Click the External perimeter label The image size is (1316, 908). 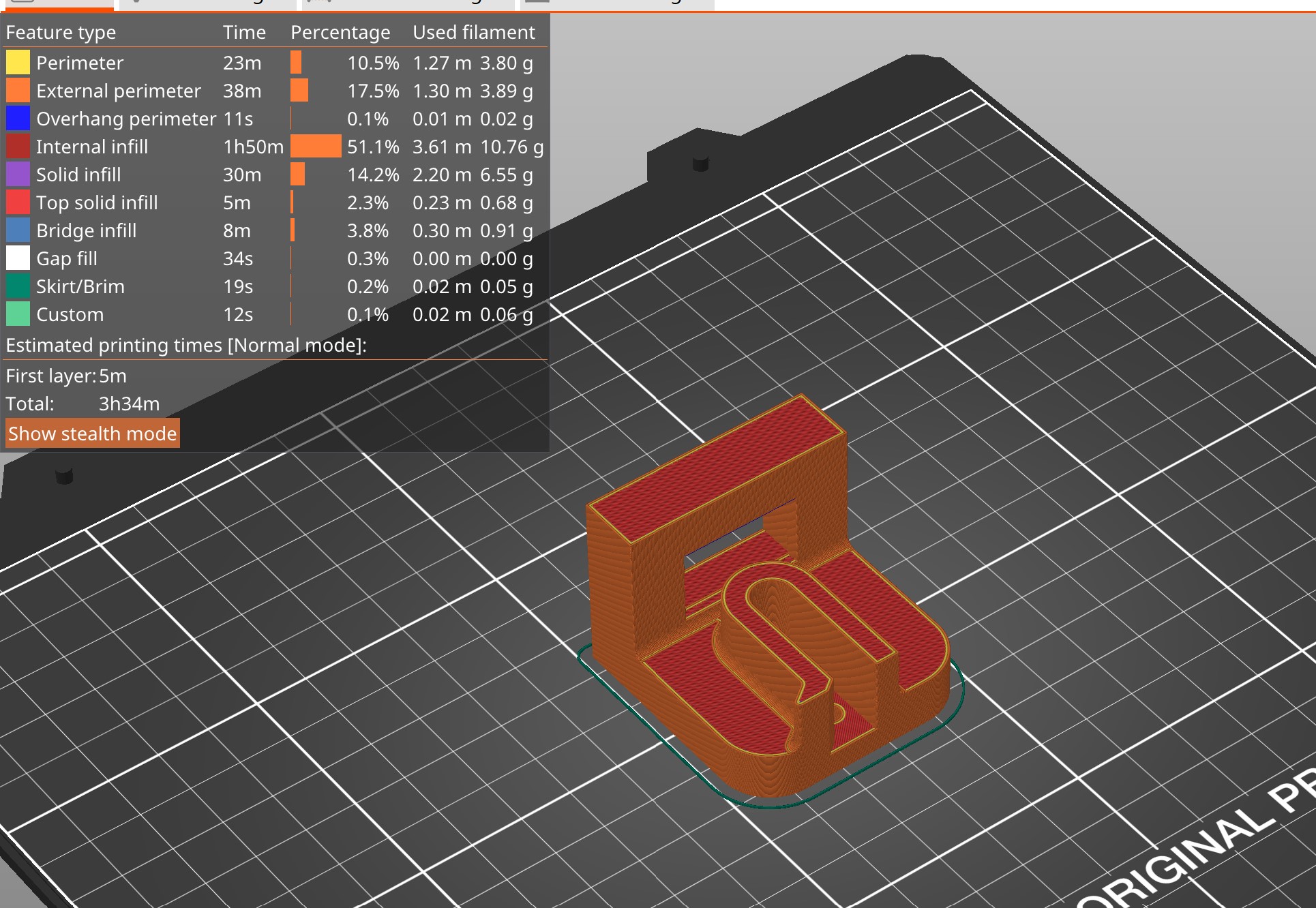click(119, 91)
